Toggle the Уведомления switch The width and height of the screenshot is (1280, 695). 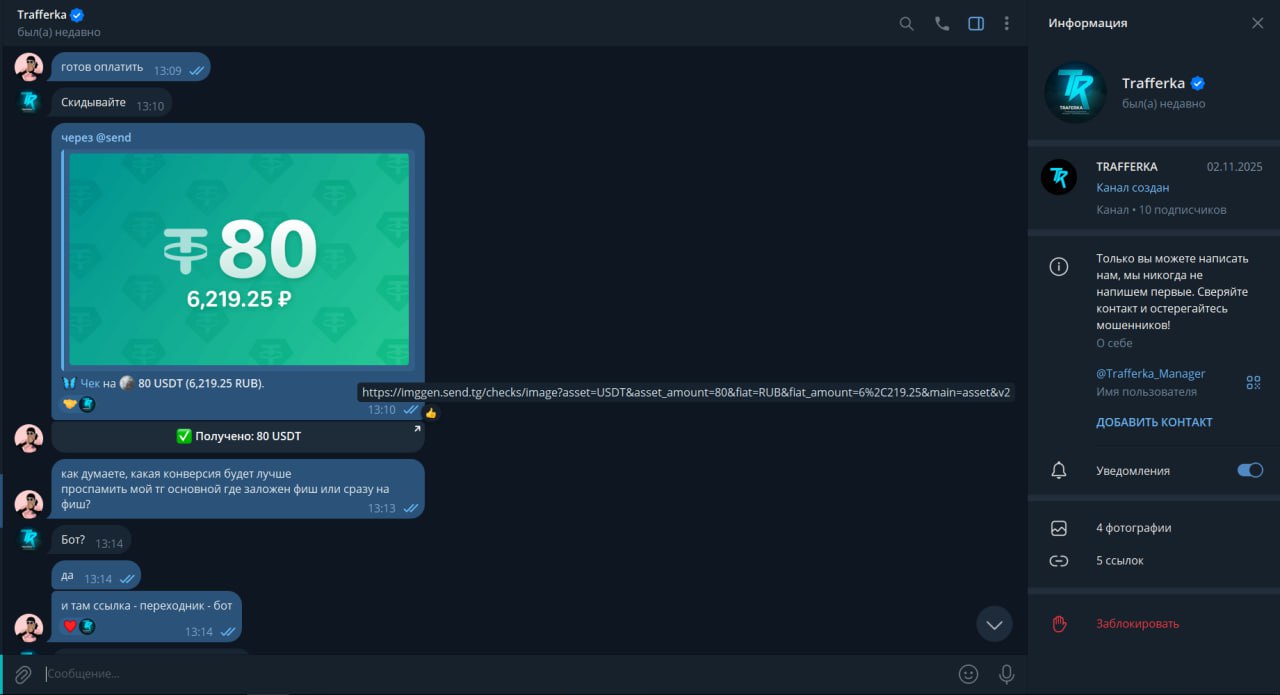coord(1250,470)
